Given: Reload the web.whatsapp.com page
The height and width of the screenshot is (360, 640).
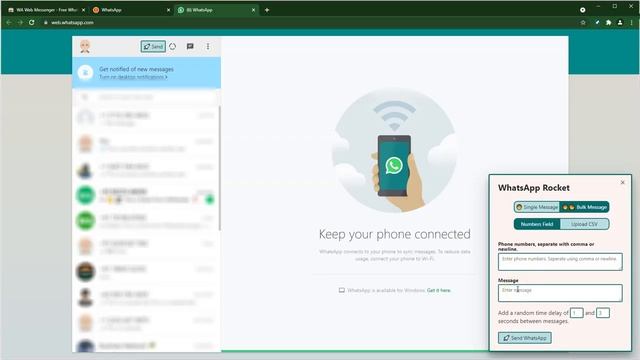Looking at the screenshot, I should [31, 22].
